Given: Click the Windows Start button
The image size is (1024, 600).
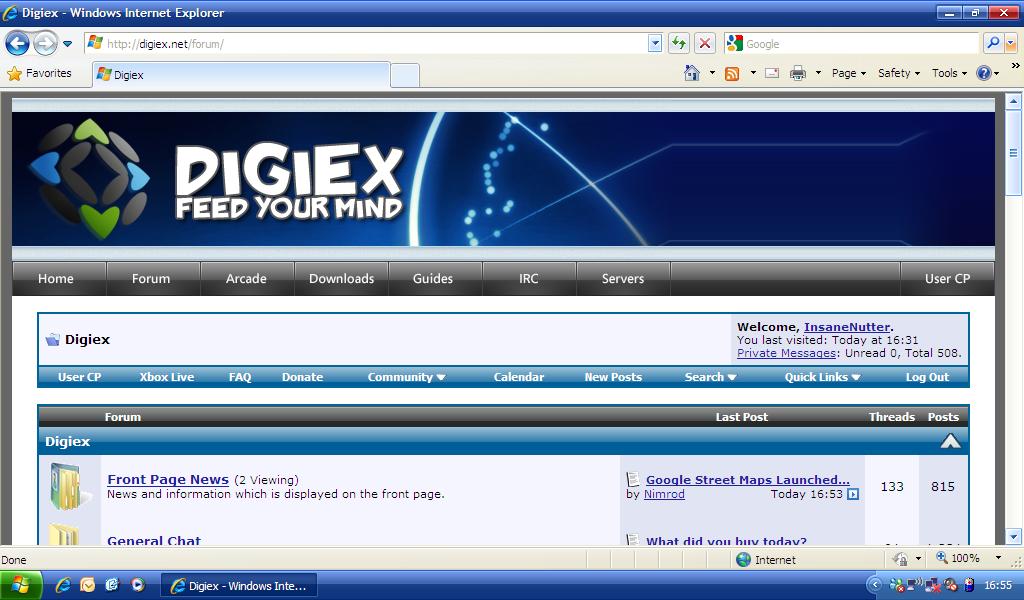Looking at the screenshot, I should [x=21, y=586].
